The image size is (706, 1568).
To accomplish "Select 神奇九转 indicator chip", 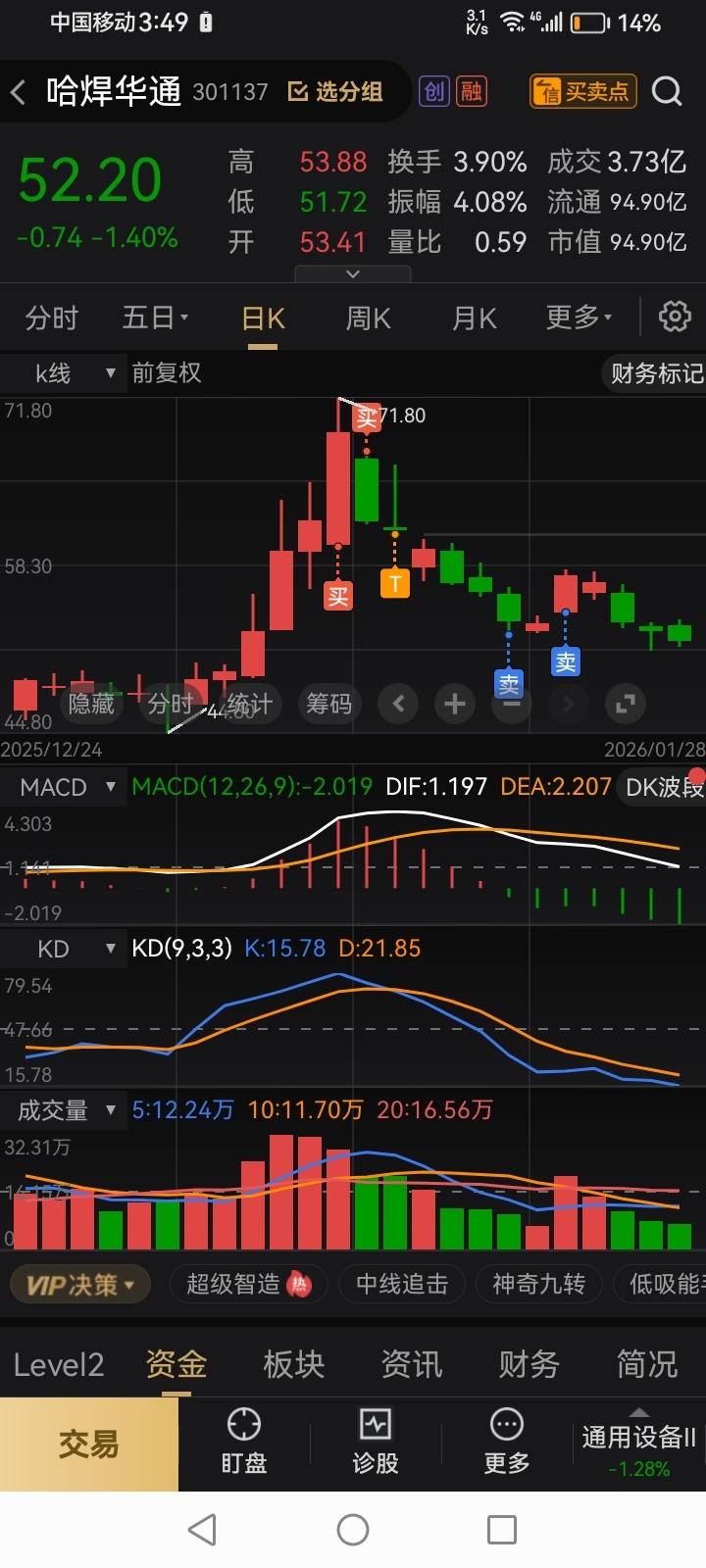I will [538, 1284].
